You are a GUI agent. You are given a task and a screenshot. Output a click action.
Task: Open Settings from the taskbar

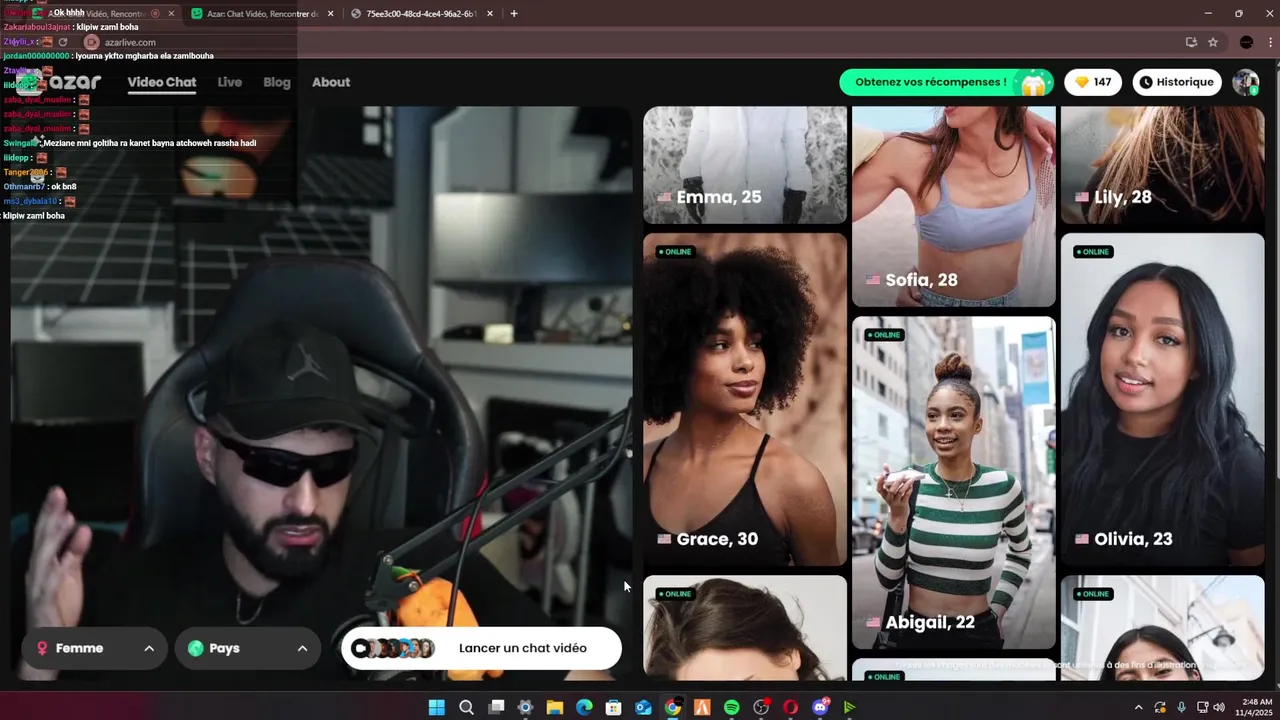click(x=525, y=707)
